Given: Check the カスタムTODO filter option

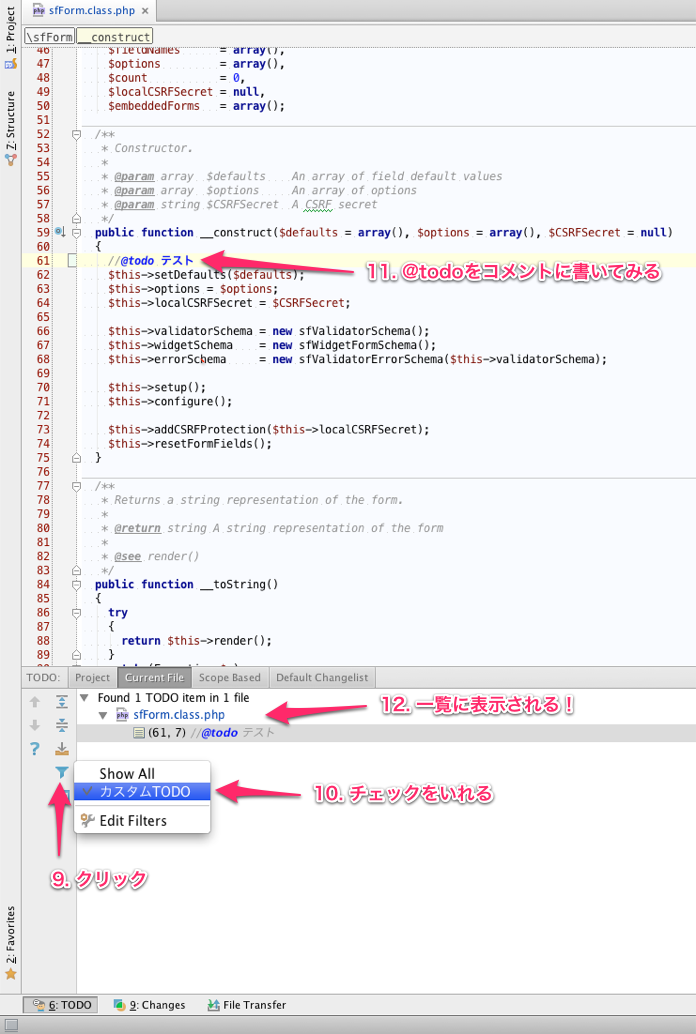Looking at the screenshot, I should pyautogui.click(x=144, y=792).
